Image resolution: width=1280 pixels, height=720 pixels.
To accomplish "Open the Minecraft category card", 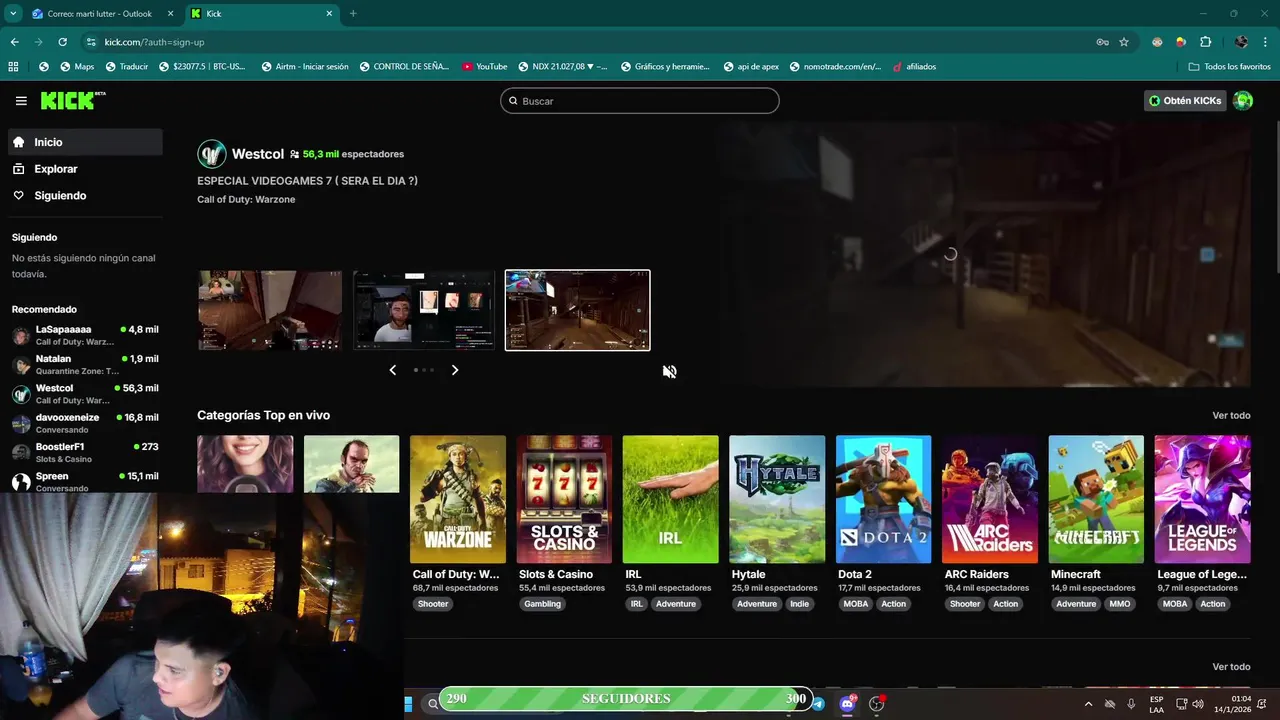I will coord(1096,499).
